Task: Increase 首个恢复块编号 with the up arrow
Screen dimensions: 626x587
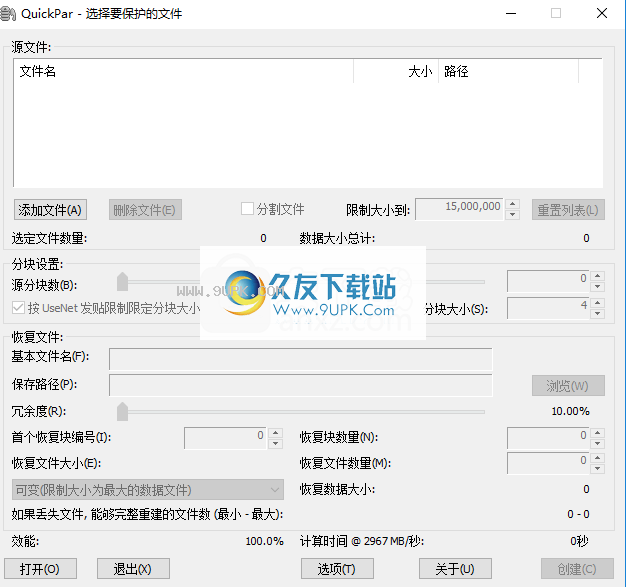Action: [275, 433]
